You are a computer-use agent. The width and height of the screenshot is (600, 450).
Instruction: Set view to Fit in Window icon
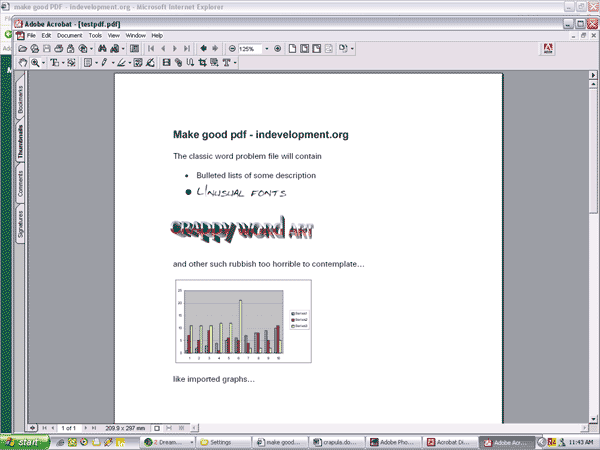(305, 49)
